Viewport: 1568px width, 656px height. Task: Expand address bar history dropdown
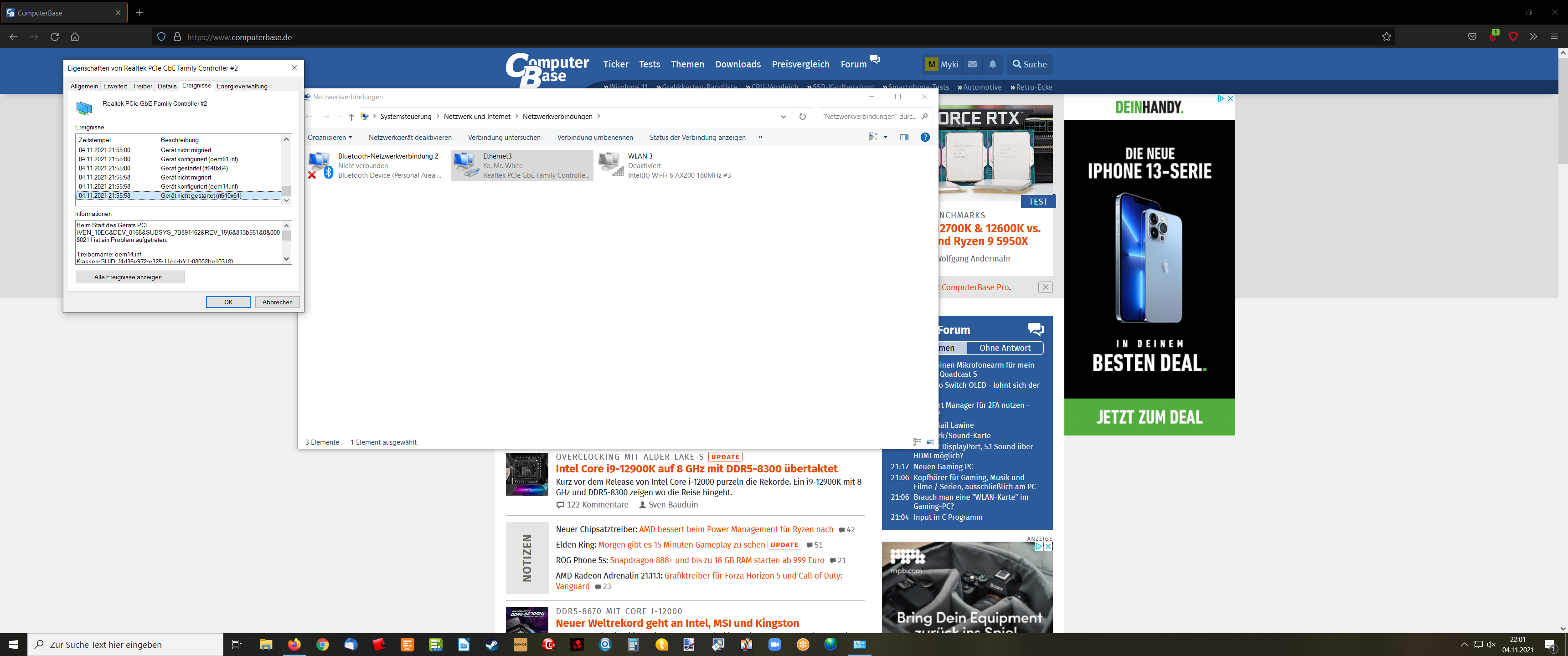point(784,116)
